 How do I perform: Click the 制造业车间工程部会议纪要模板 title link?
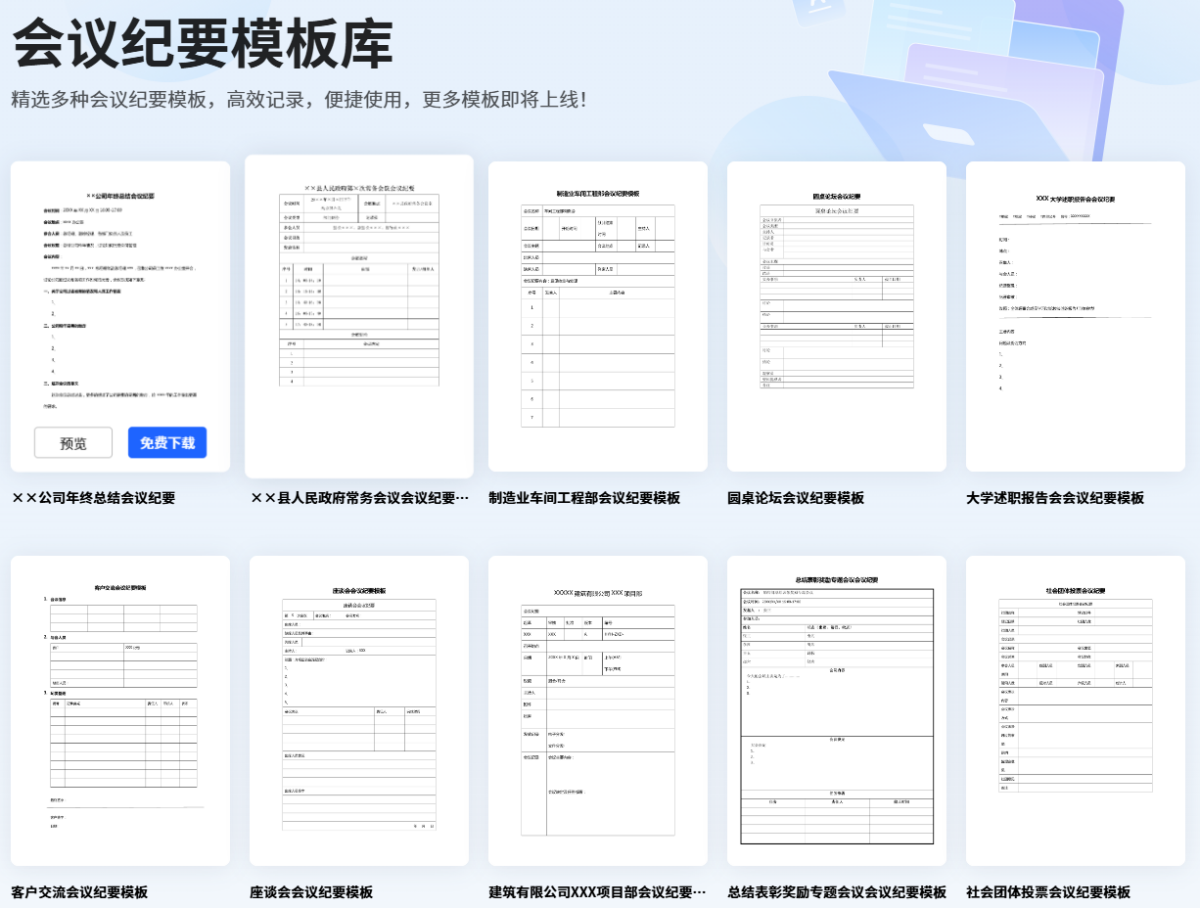point(584,498)
